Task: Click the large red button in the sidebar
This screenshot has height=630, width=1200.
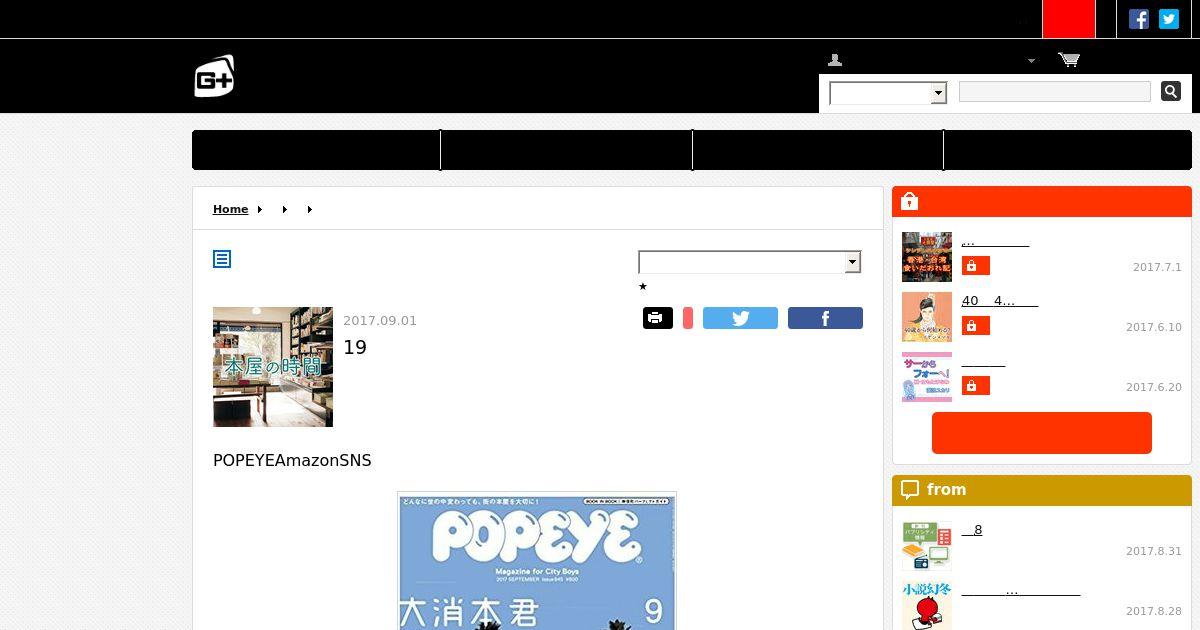Action: coord(1042,433)
